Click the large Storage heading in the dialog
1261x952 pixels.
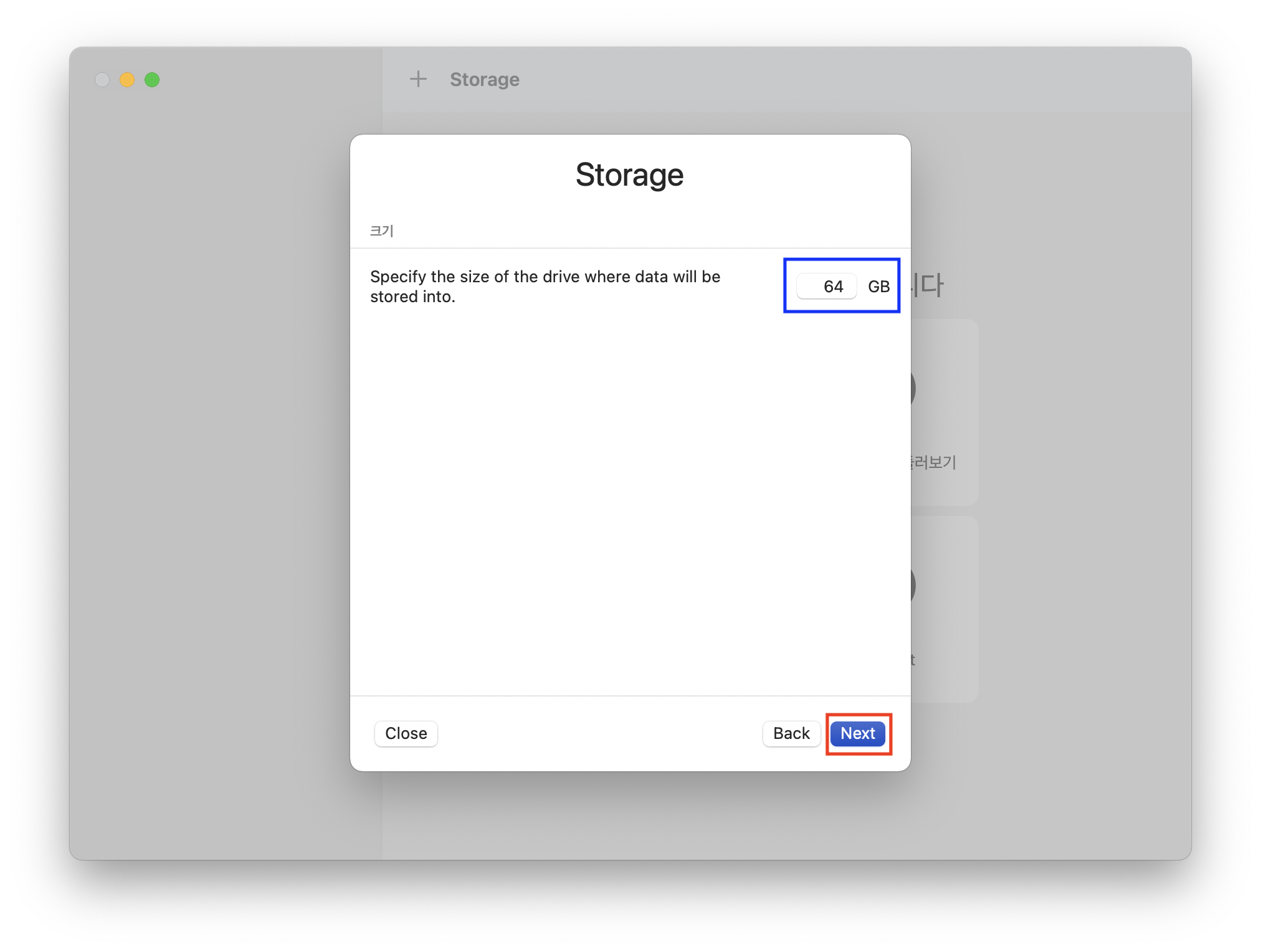pyautogui.click(x=629, y=175)
